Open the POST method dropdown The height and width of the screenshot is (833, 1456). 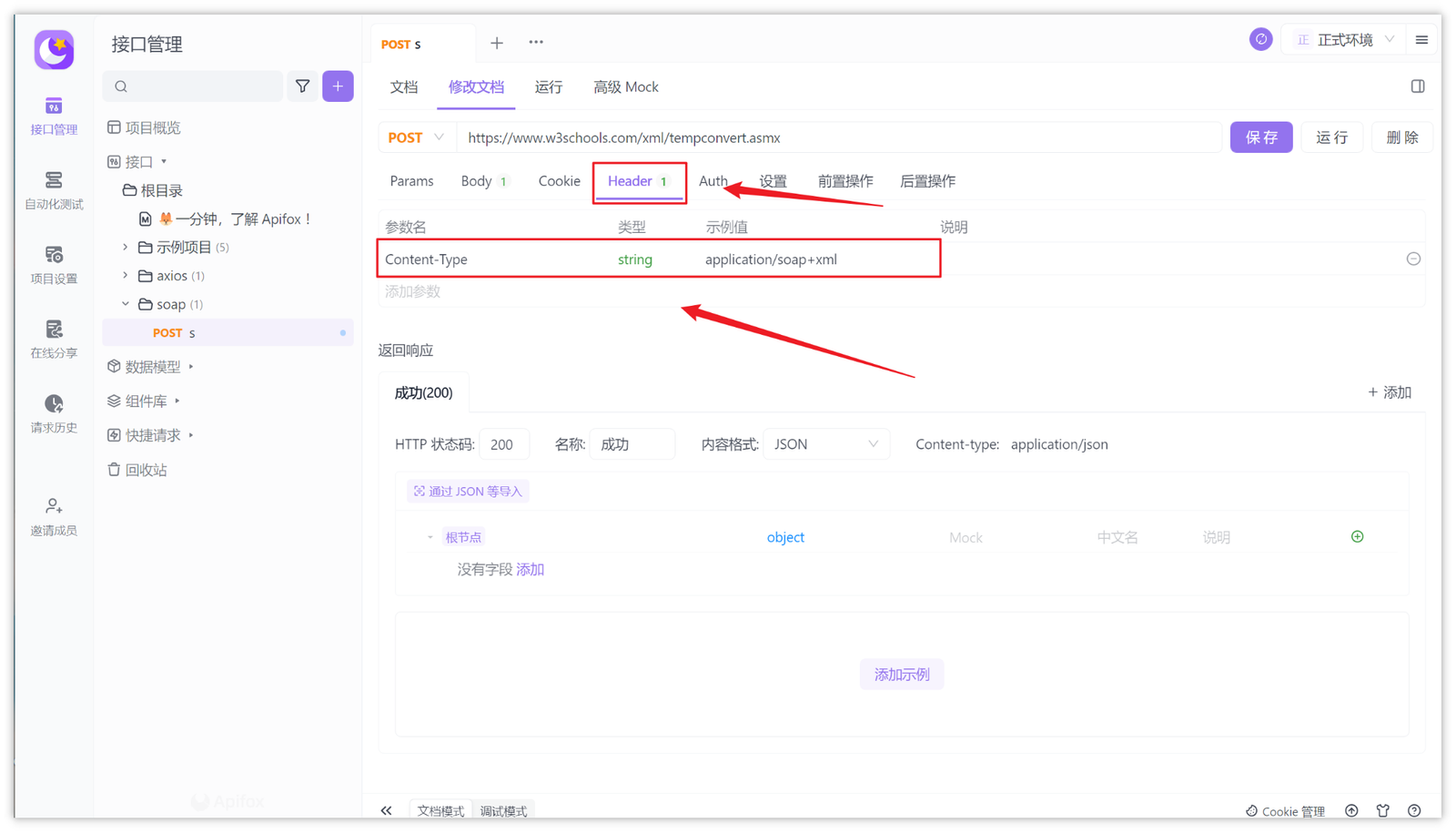pyautogui.click(x=416, y=137)
